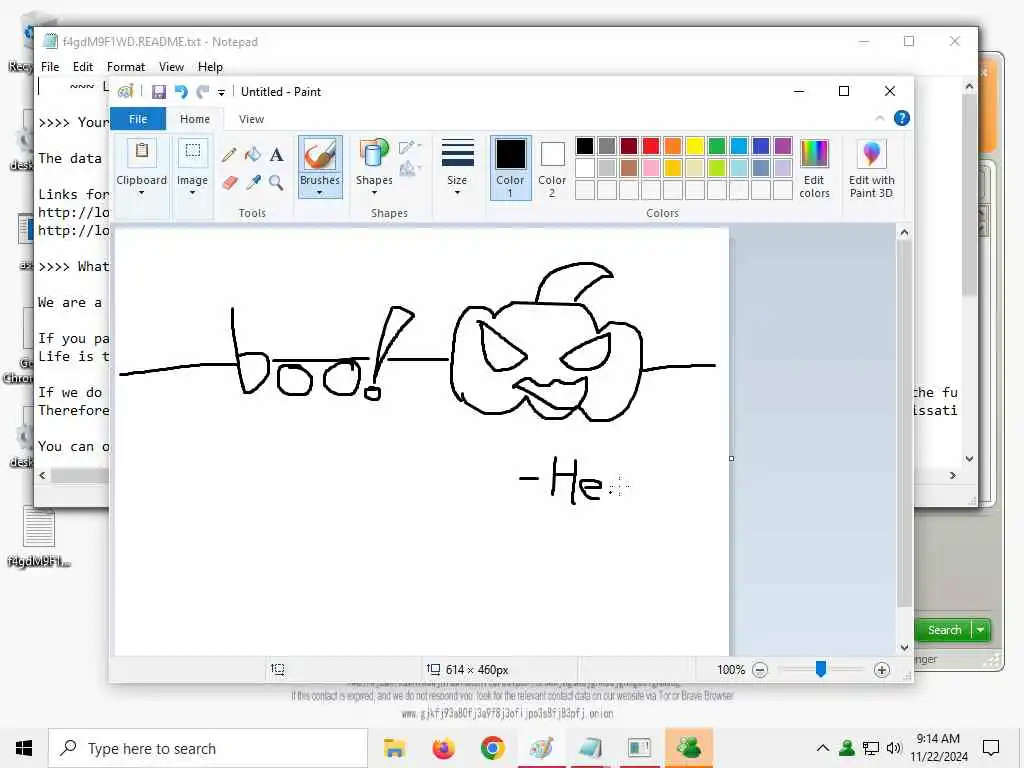Expand the Image dropdown arrow

pos(192,193)
